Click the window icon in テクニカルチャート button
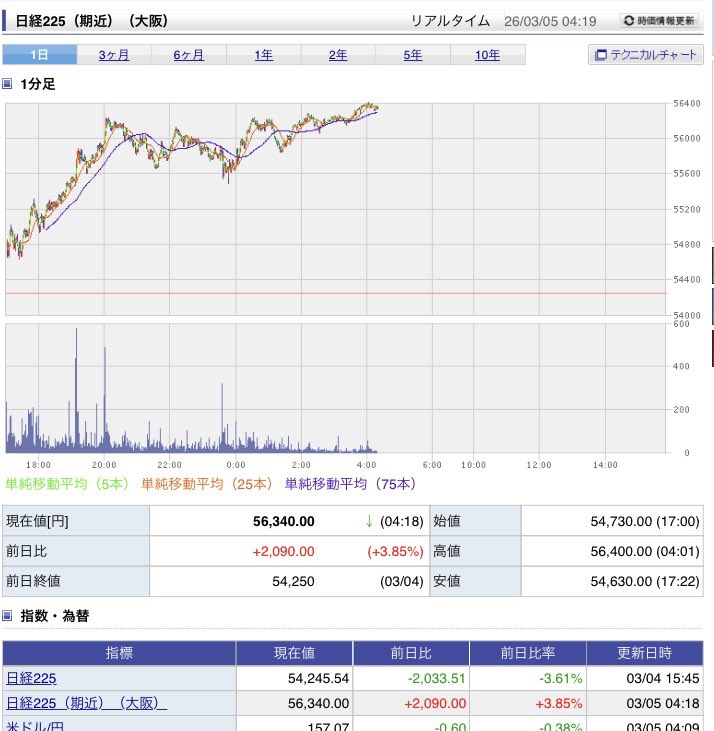The image size is (714, 731). (601, 55)
